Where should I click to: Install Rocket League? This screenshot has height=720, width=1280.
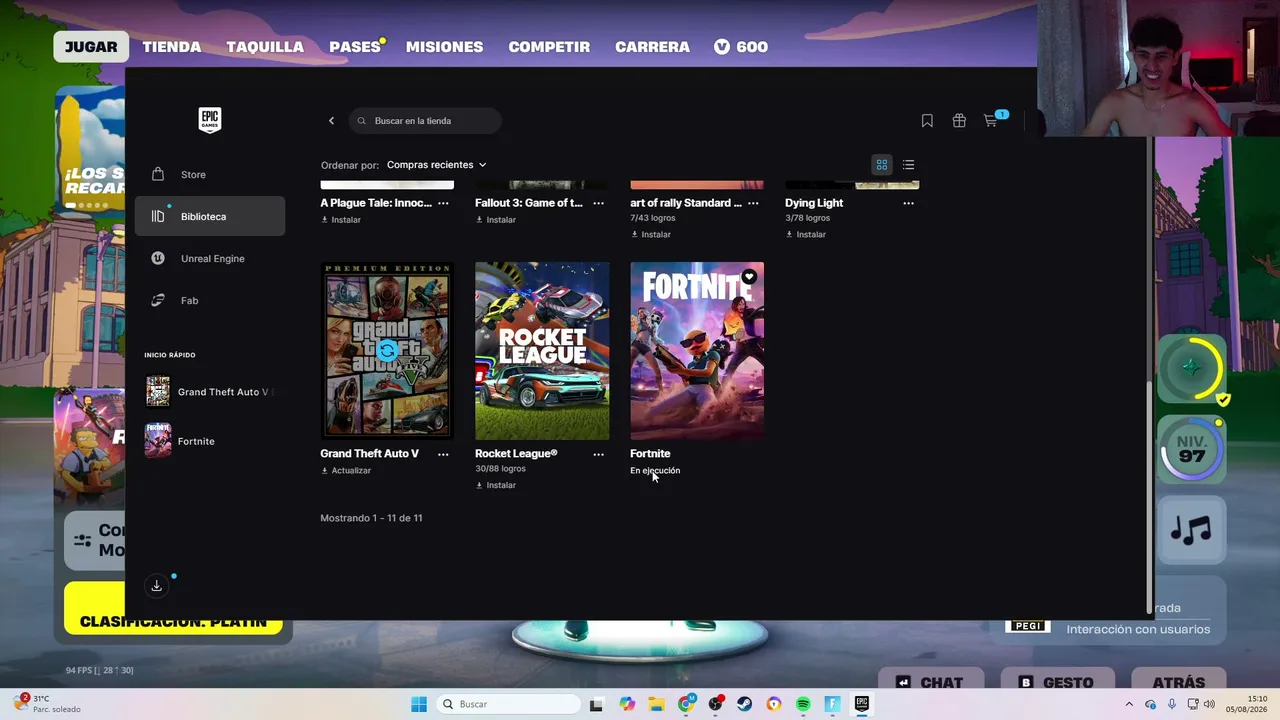pos(496,486)
